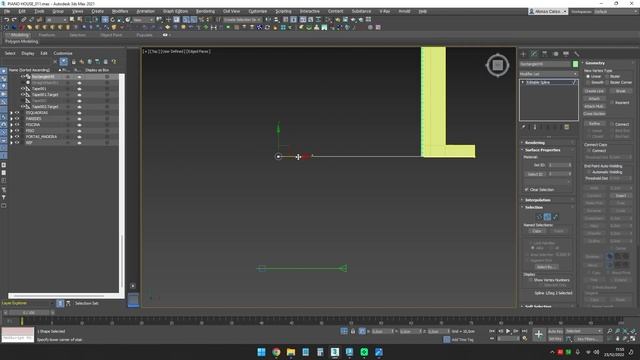Viewport: 640px width, 360px height.
Task: Click the scene explorer vertical scrollbar
Action: pyautogui.click(x=122, y=261)
